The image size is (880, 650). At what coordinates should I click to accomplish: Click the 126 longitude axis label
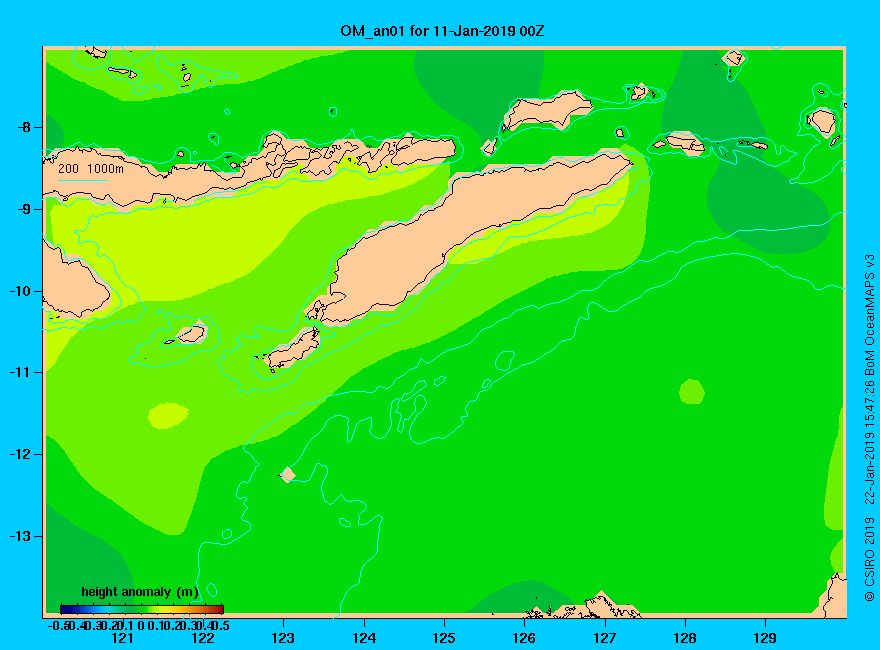[x=524, y=638]
